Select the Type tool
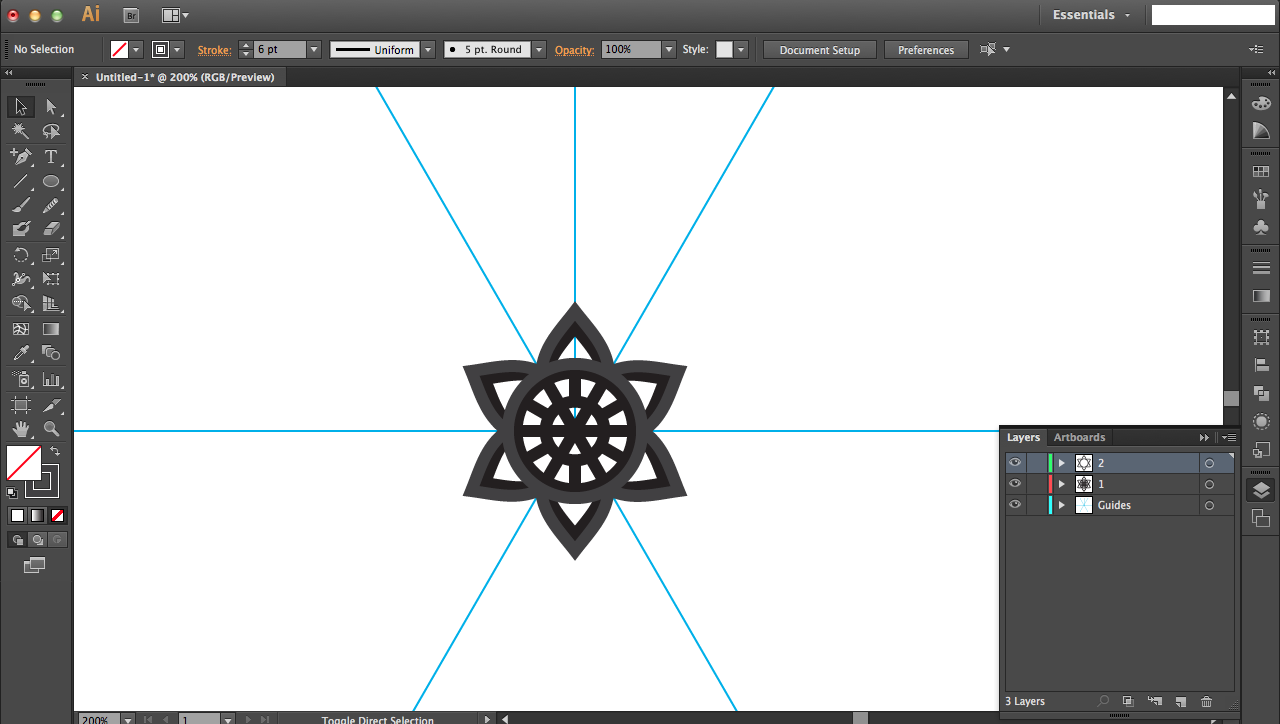 pos(51,156)
